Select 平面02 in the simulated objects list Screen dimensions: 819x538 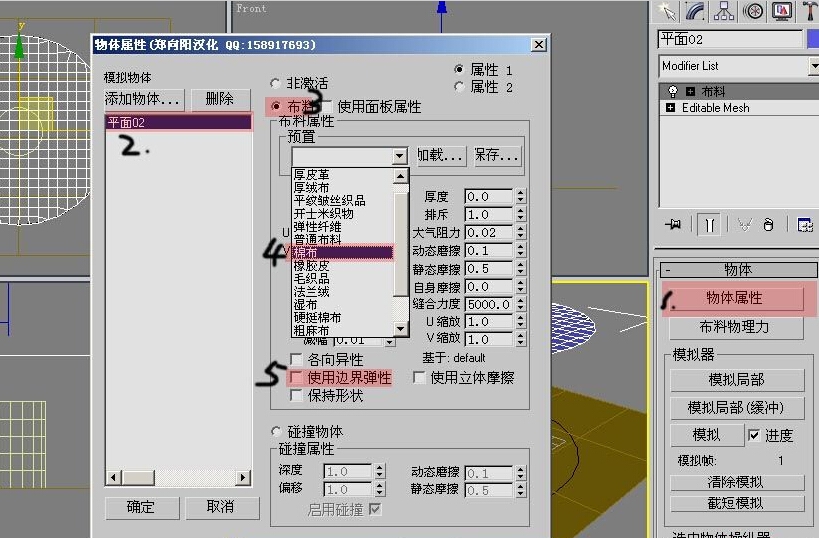pos(178,122)
